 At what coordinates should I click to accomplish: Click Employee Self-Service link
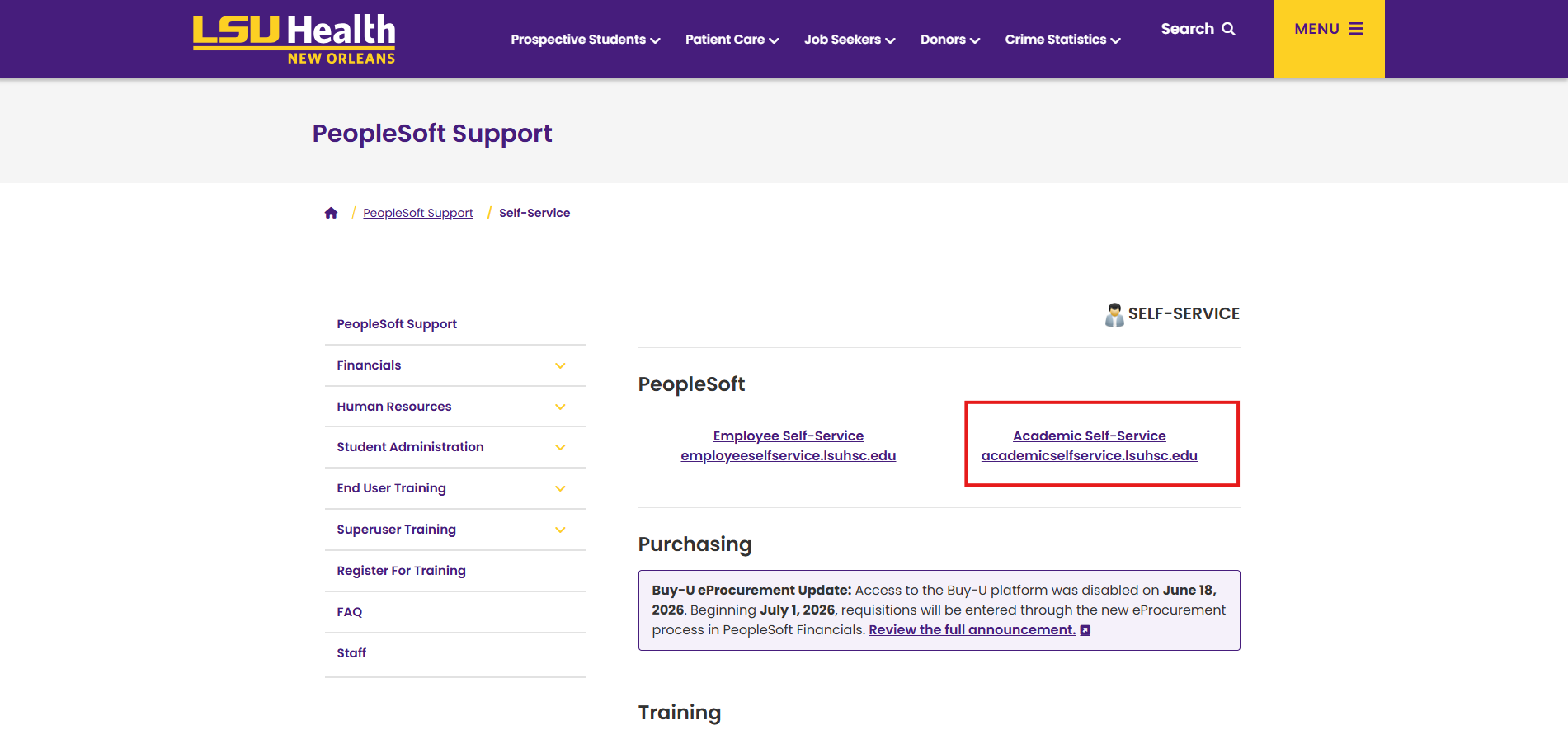tap(789, 436)
